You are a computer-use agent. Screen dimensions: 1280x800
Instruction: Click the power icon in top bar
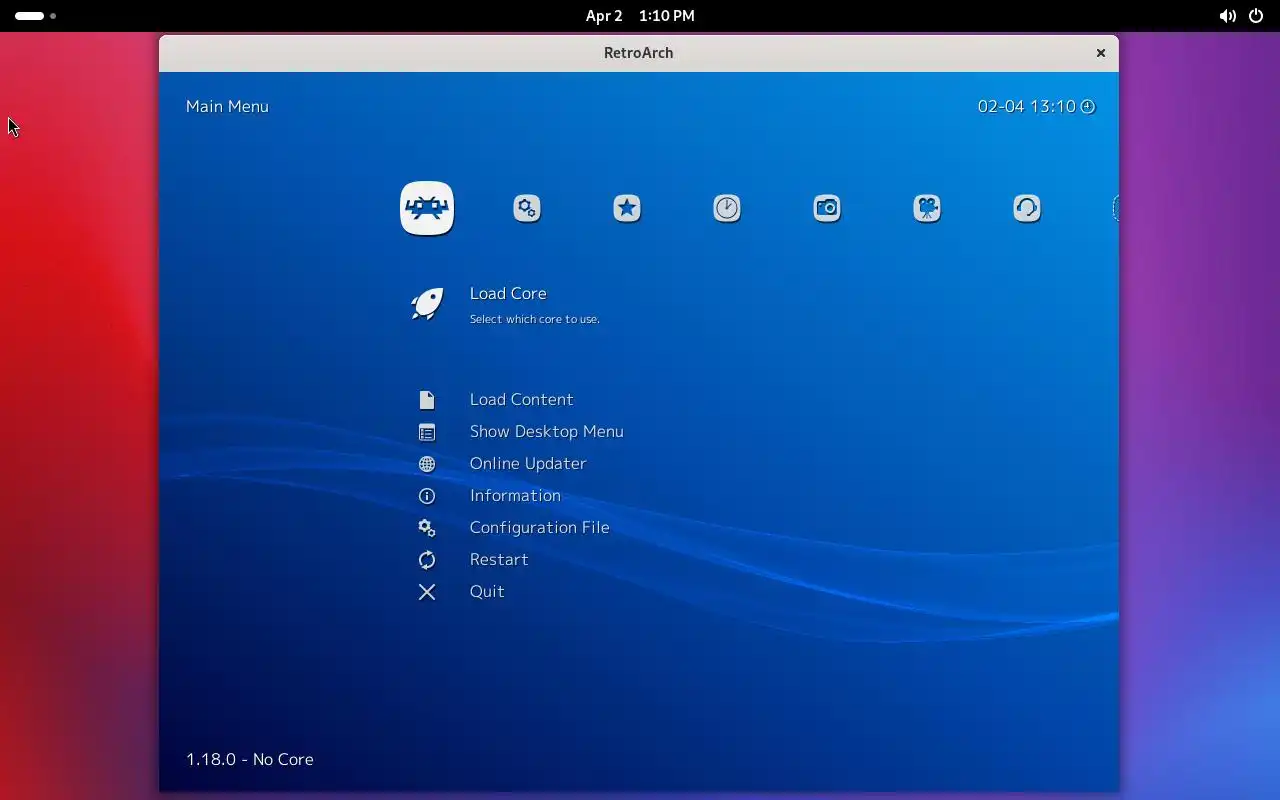pos(1256,16)
